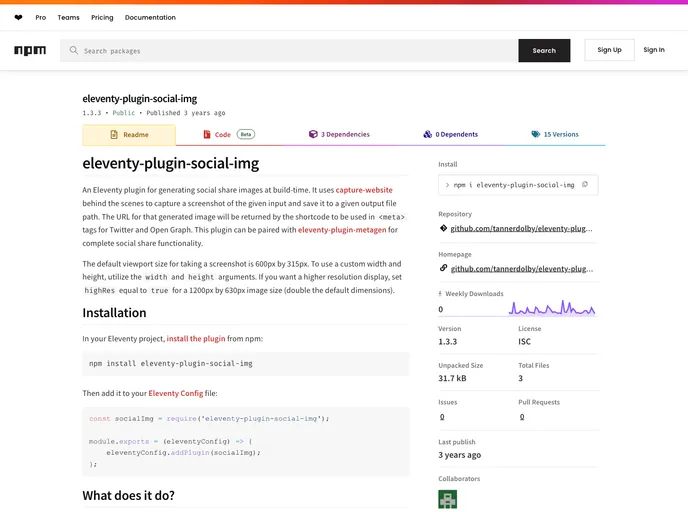The height and width of the screenshot is (512, 688).
Task: Open the Eleventy Config link
Action: (176, 393)
